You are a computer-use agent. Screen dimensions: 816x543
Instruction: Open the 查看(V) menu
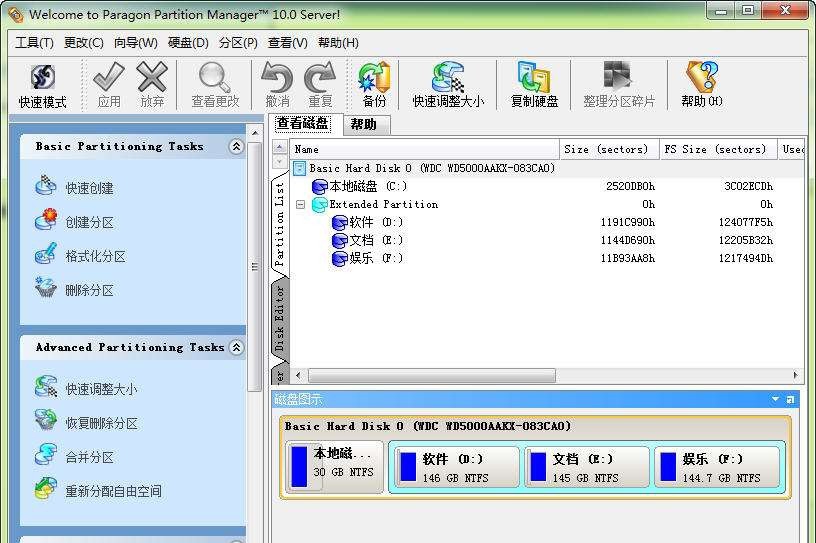tap(287, 43)
